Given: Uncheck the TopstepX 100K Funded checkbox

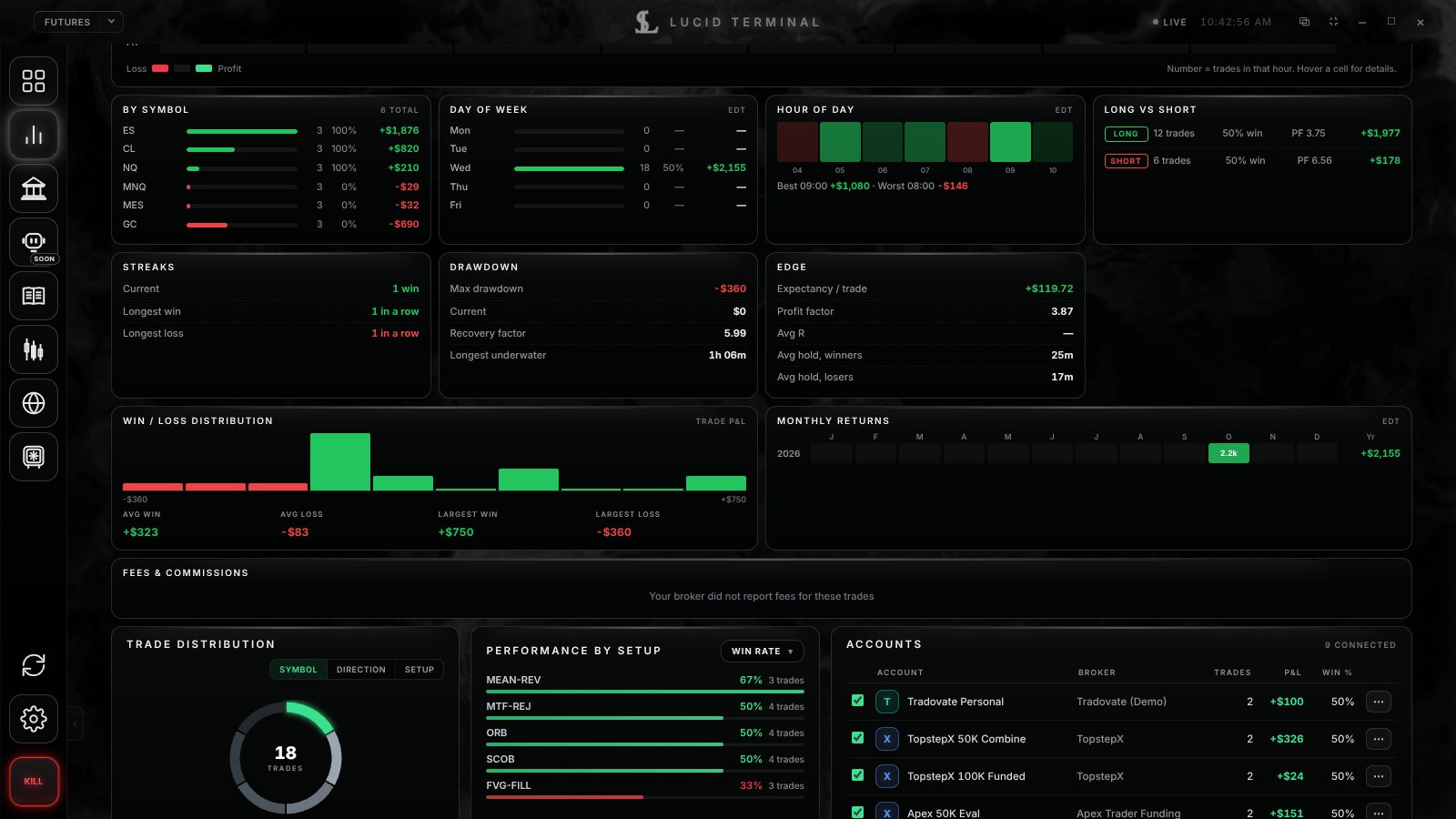Looking at the screenshot, I should (857, 775).
